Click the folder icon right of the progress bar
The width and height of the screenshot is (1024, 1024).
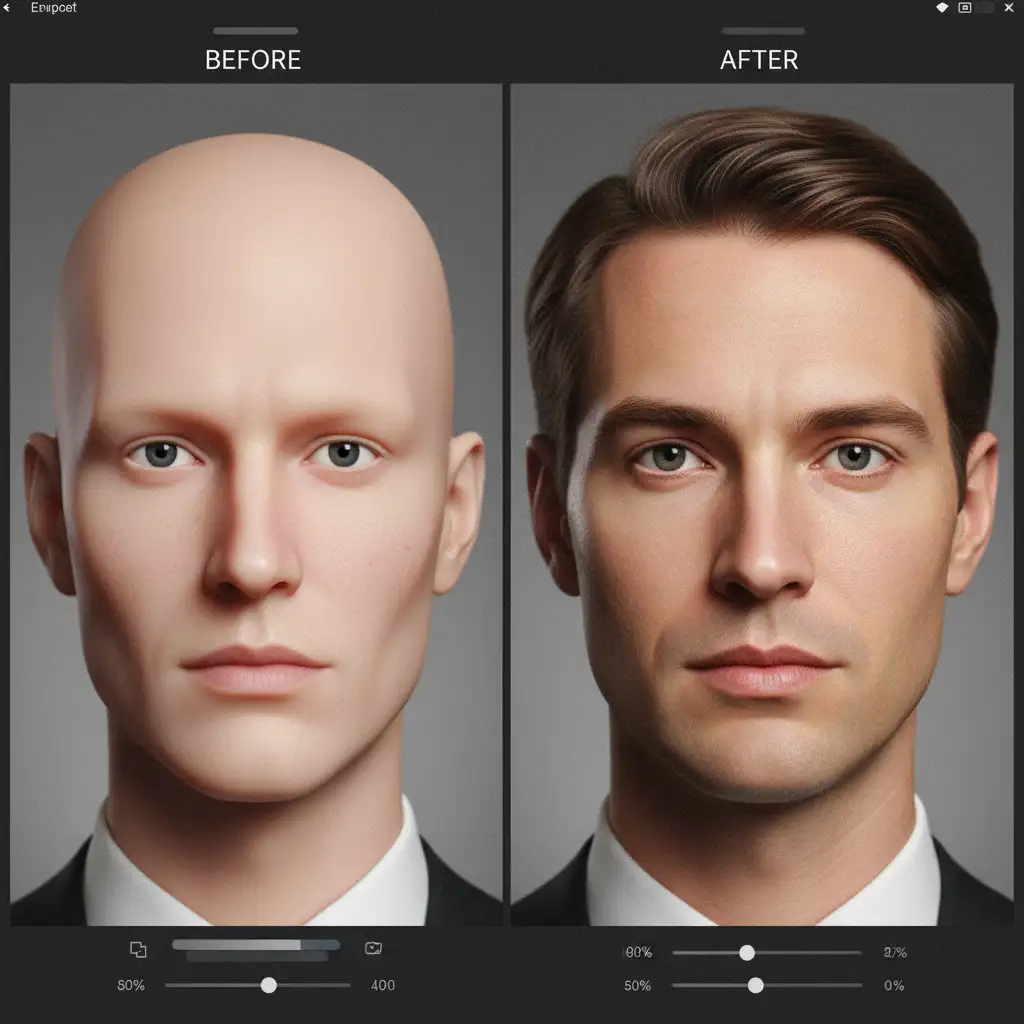[373, 948]
